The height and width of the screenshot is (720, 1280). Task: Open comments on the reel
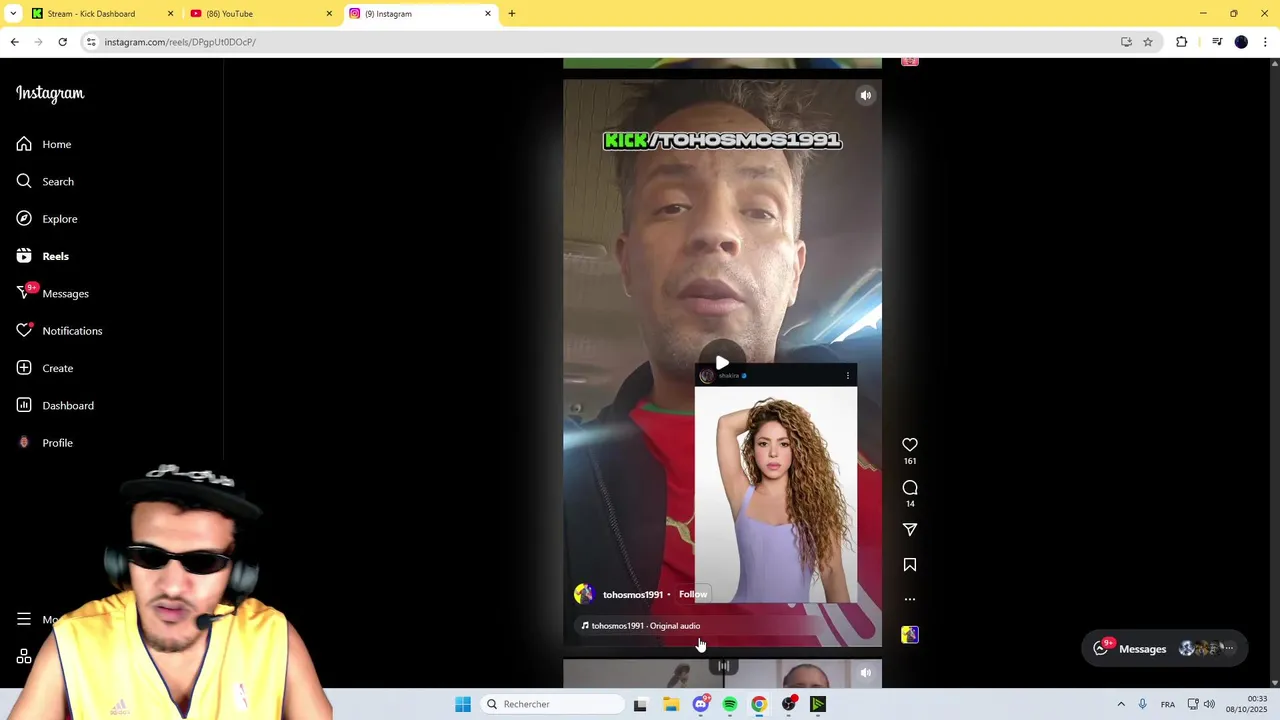click(x=910, y=488)
